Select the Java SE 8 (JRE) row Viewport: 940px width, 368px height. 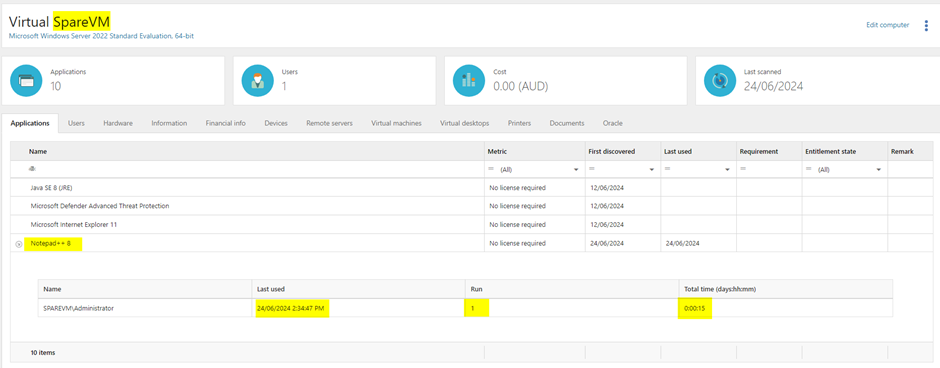472,188
